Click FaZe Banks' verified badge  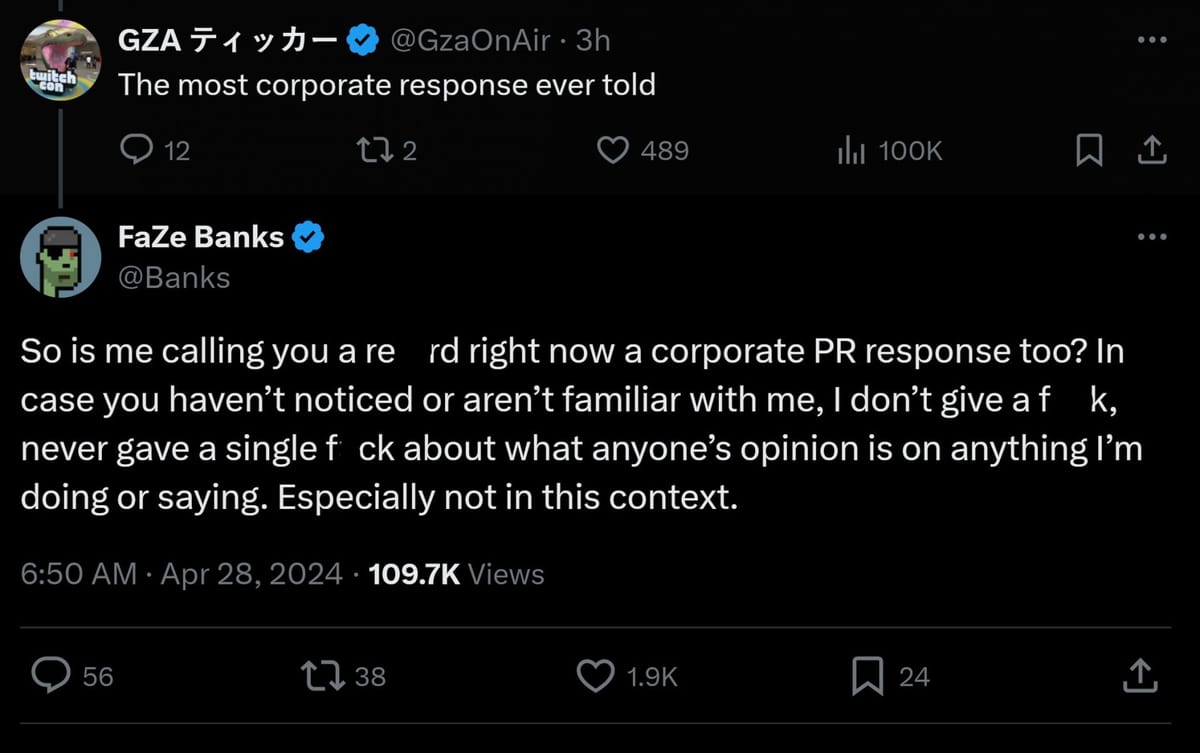click(310, 237)
